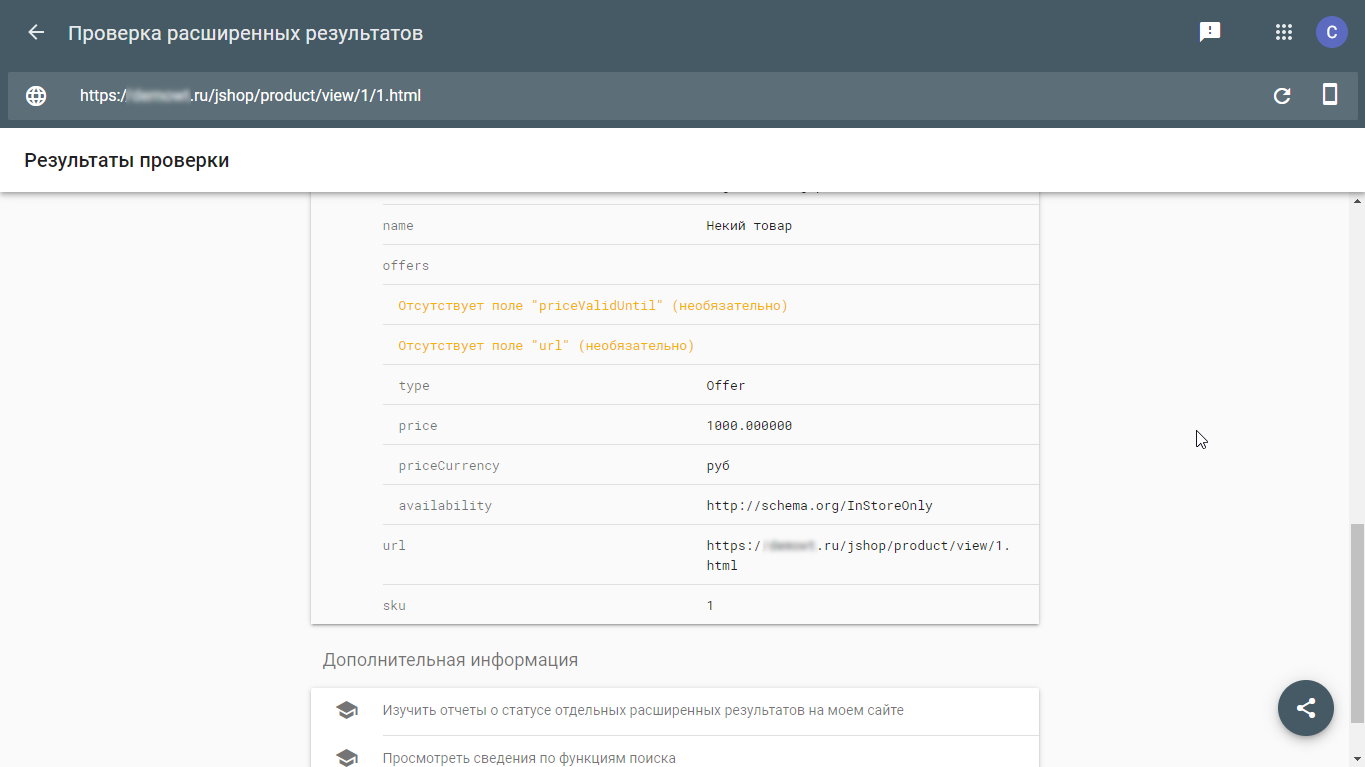Viewport: 1365px width, 767px height.
Task: Open the Google apps grid
Action: (x=1284, y=33)
